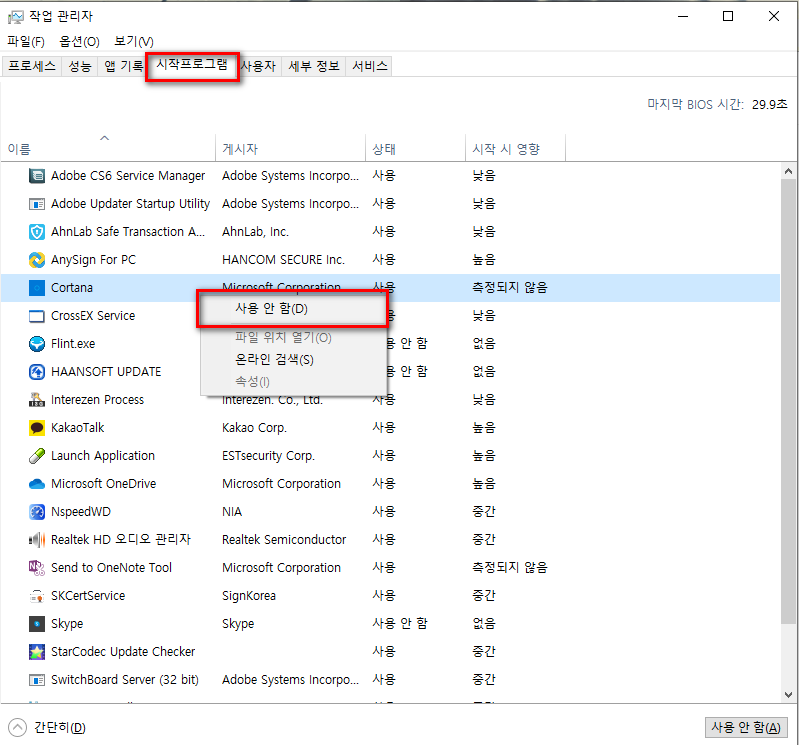Click Cortana's 측정되지 않음 impact value
Image resolution: width=799 pixels, height=745 pixels.
(510, 288)
